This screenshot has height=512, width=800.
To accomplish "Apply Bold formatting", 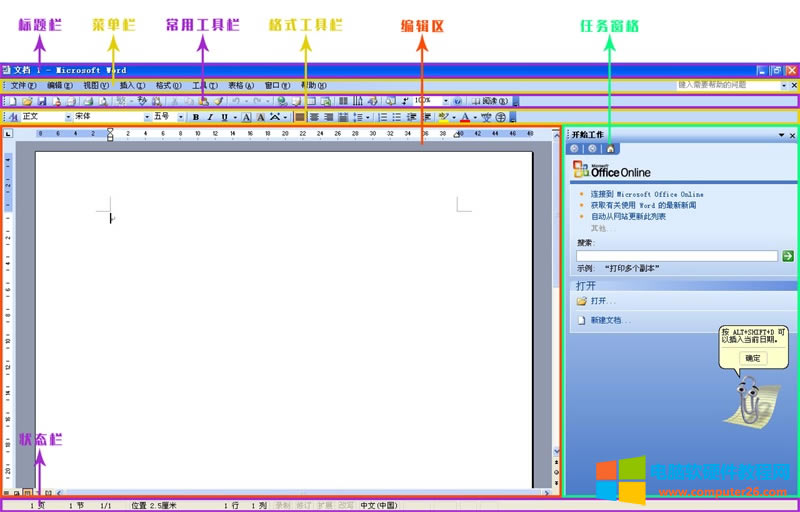I will [x=196, y=117].
